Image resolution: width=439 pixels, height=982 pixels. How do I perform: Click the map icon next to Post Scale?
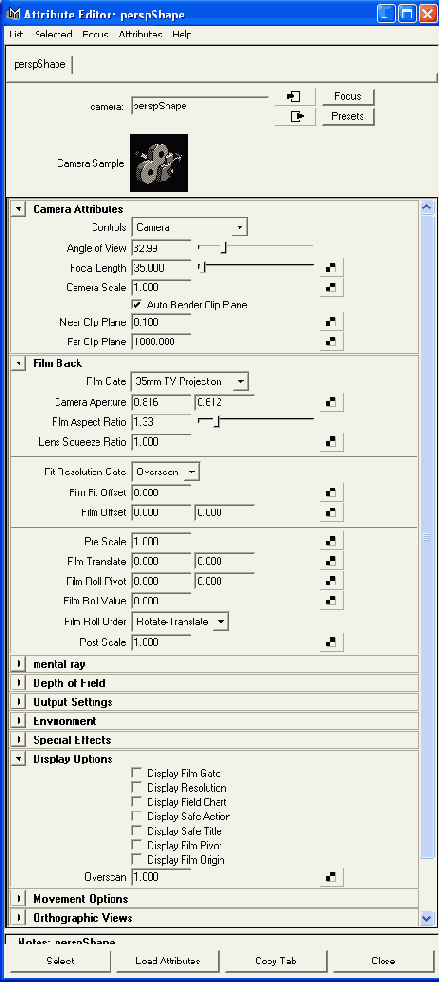click(332, 643)
